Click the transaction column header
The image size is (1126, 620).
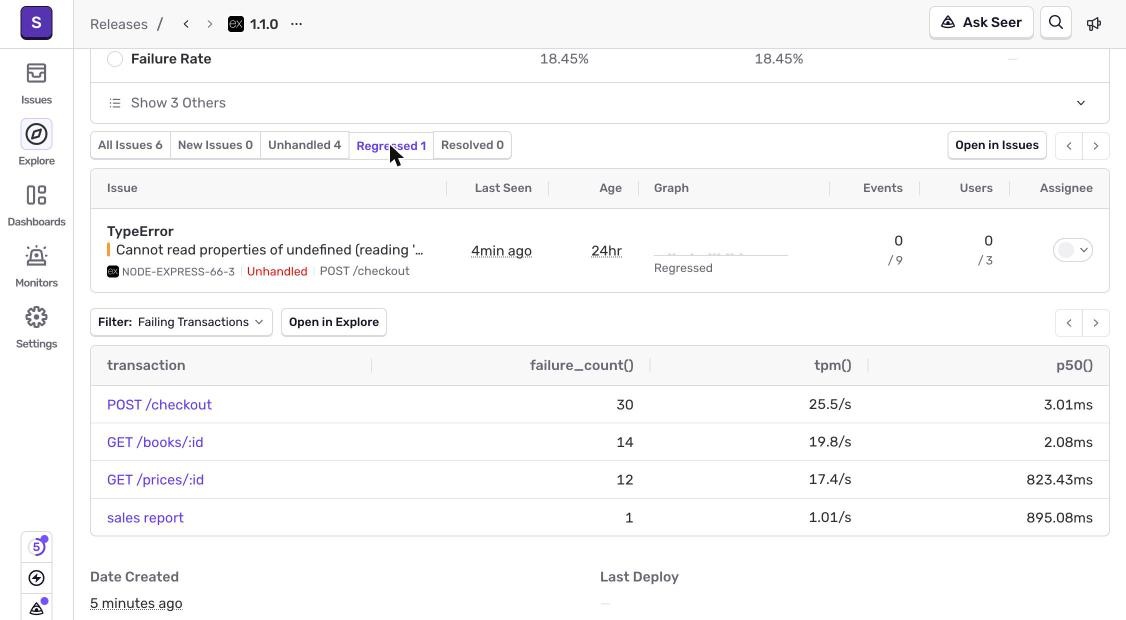pyautogui.click(x=146, y=365)
